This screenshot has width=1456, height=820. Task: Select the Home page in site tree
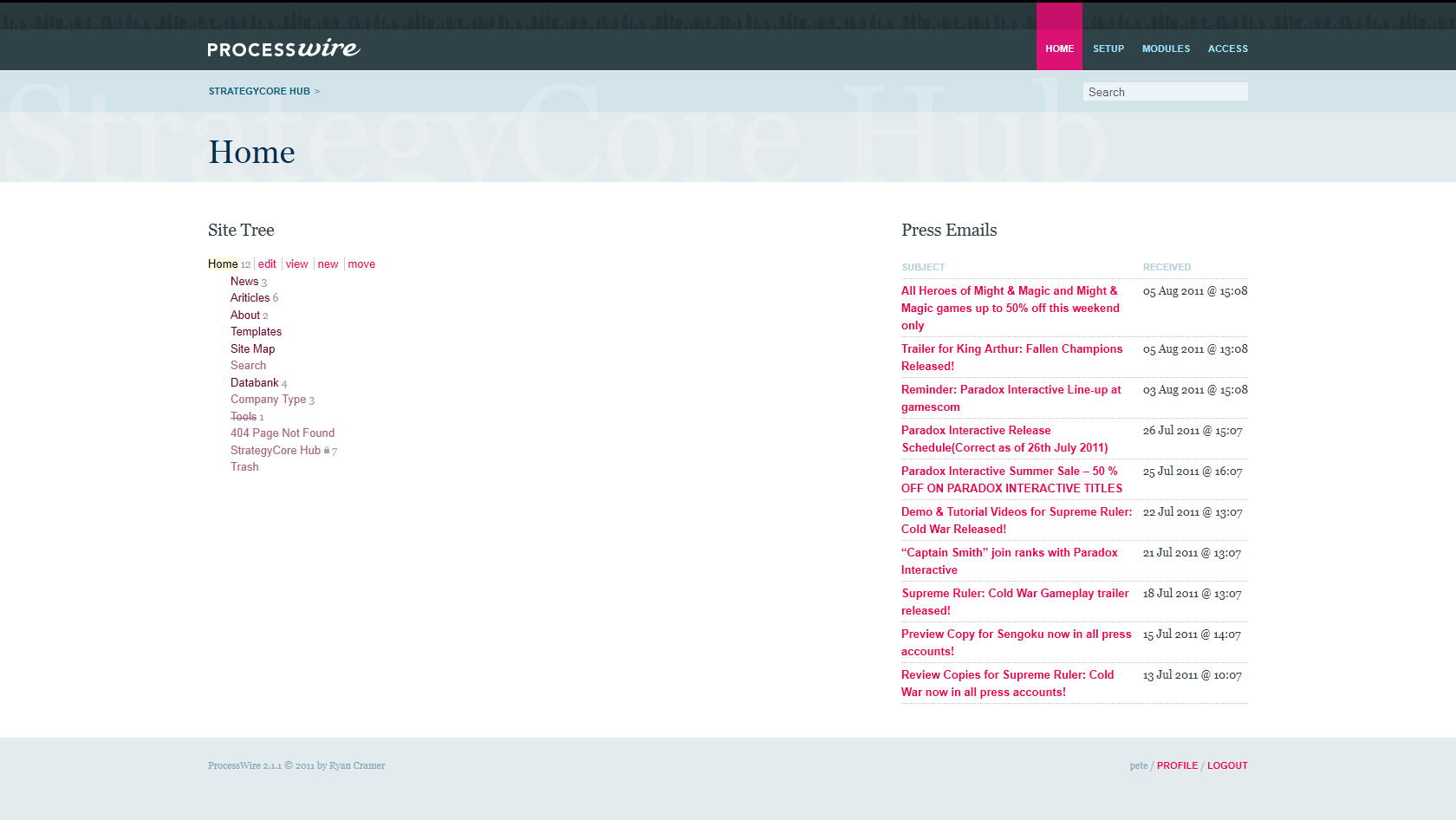223,264
